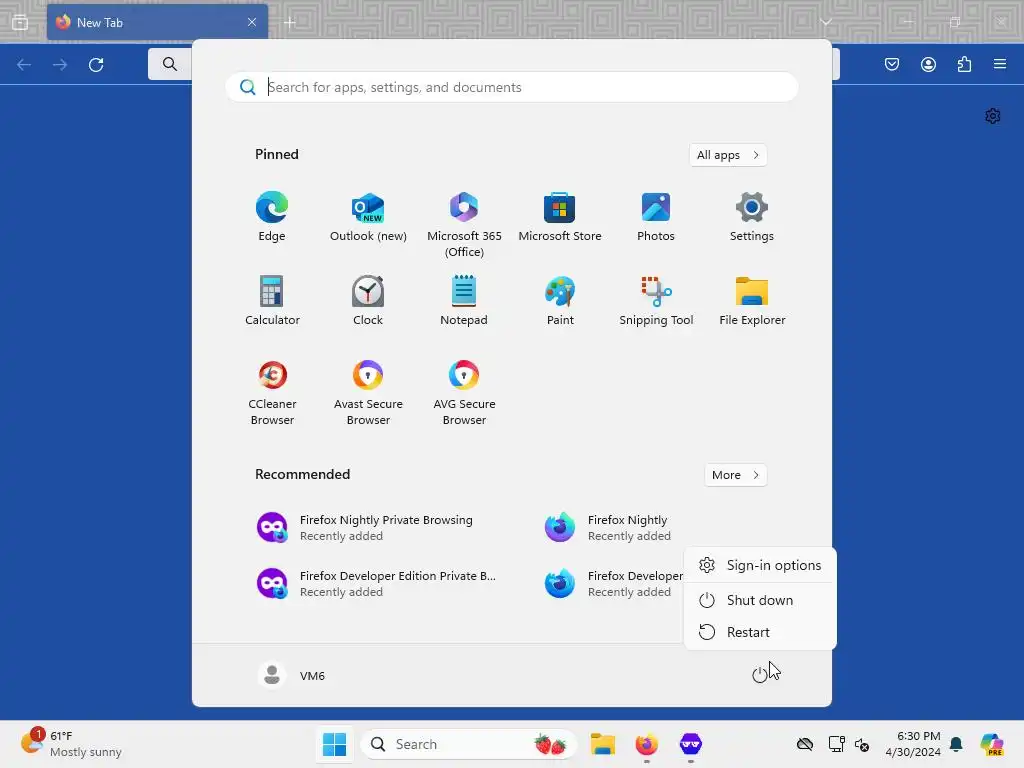Click the OneDrive cloud tray icon
The width and height of the screenshot is (1024, 768).
coord(805,744)
